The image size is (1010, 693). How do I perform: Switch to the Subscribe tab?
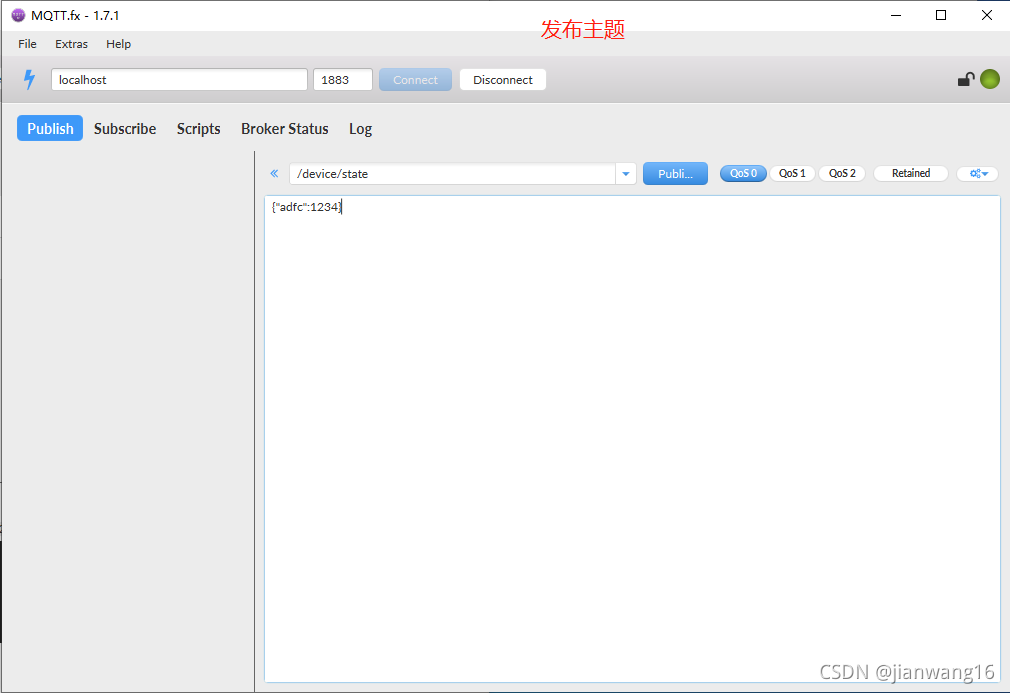(x=125, y=128)
